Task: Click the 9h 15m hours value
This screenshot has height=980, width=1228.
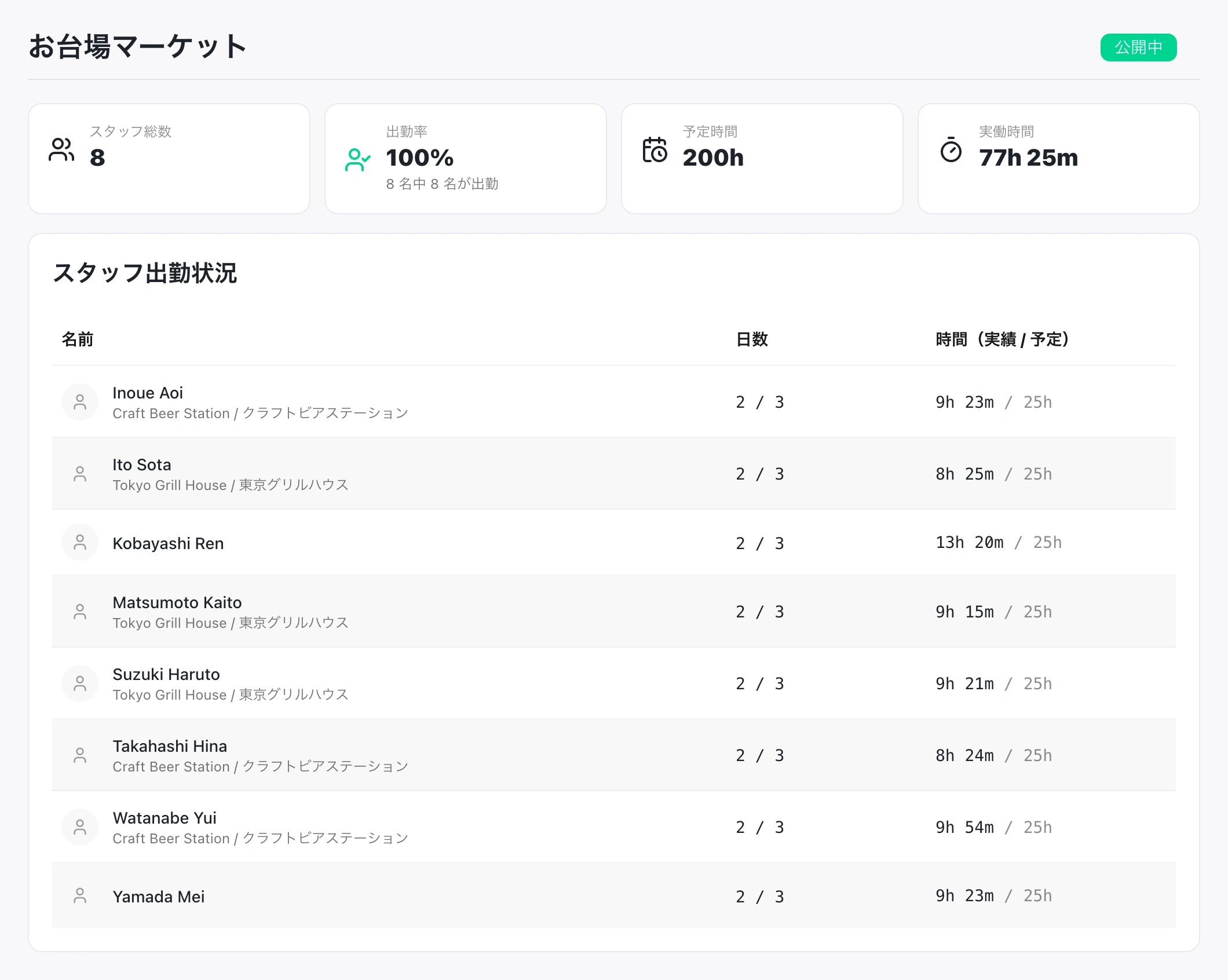Action: (x=964, y=612)
